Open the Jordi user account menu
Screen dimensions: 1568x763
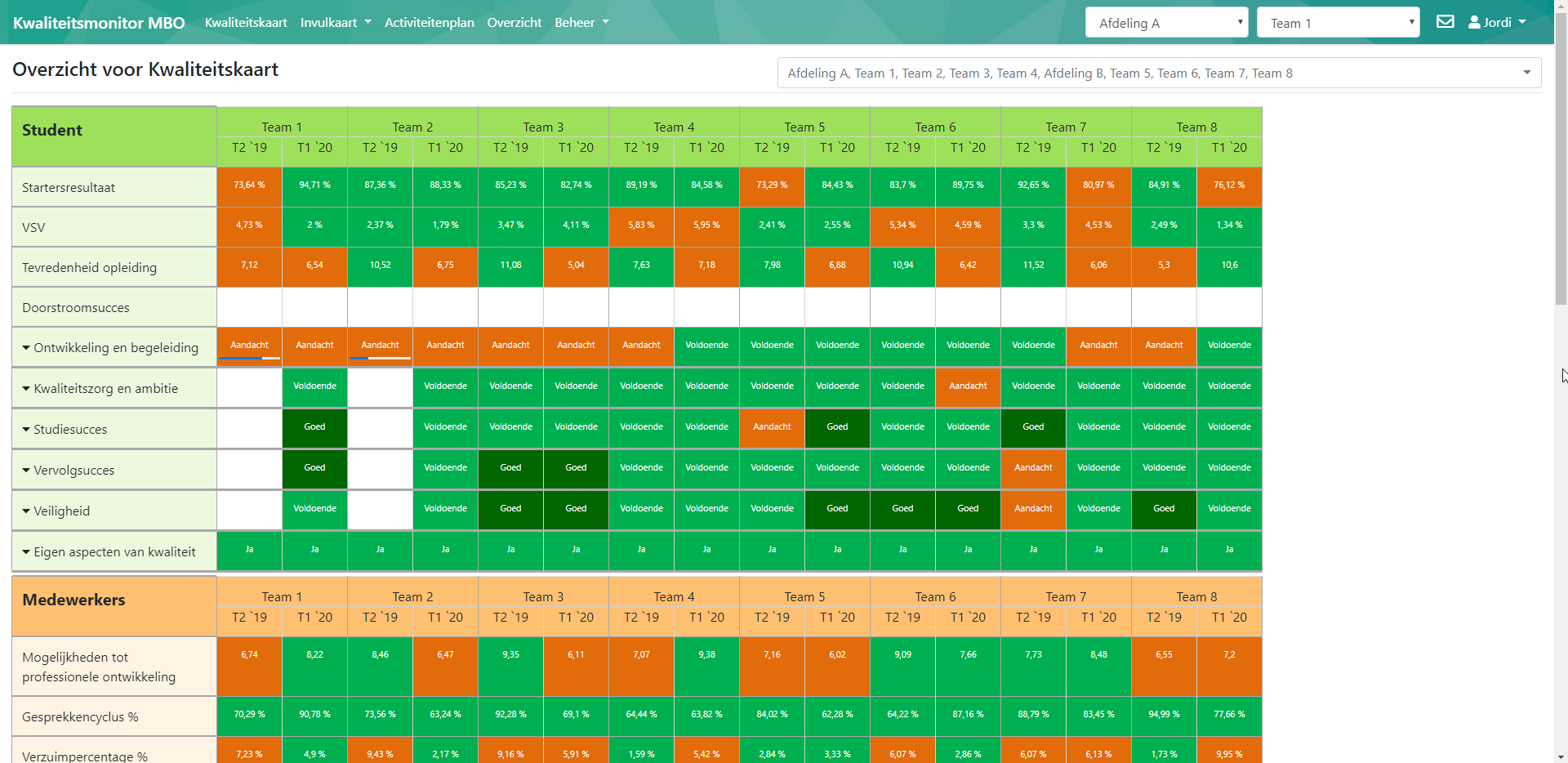[x=1496, y=22]
